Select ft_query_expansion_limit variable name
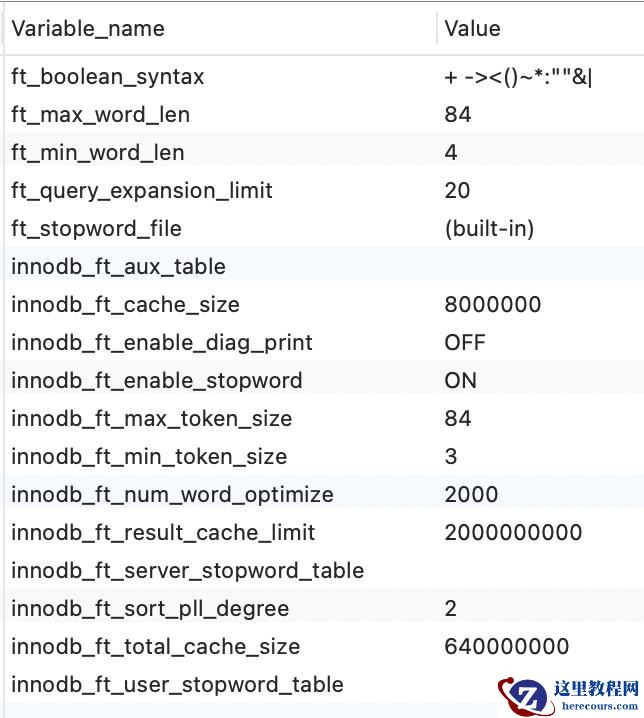 142,191
